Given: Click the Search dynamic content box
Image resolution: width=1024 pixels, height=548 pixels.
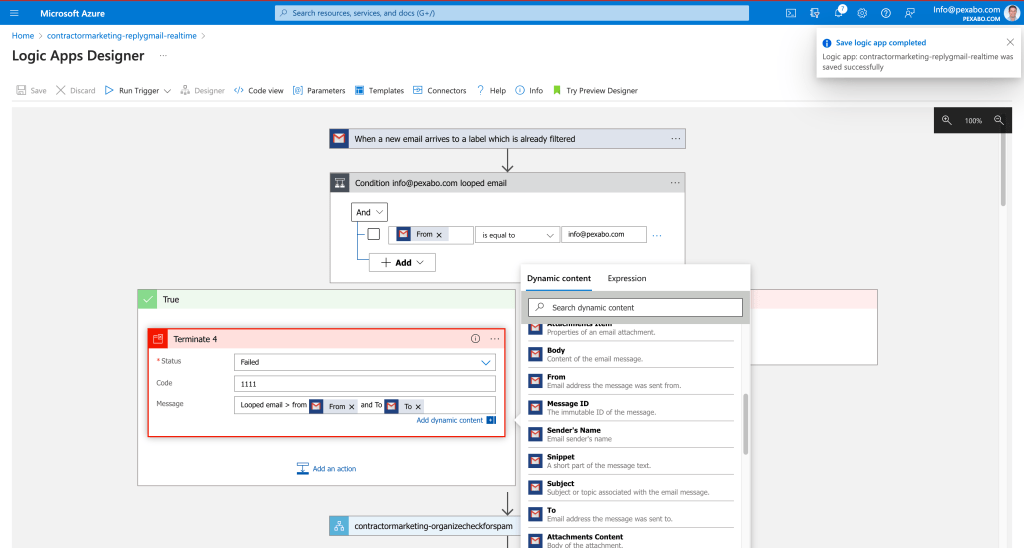Looking at the screenshot, I should tap(635, 308).
